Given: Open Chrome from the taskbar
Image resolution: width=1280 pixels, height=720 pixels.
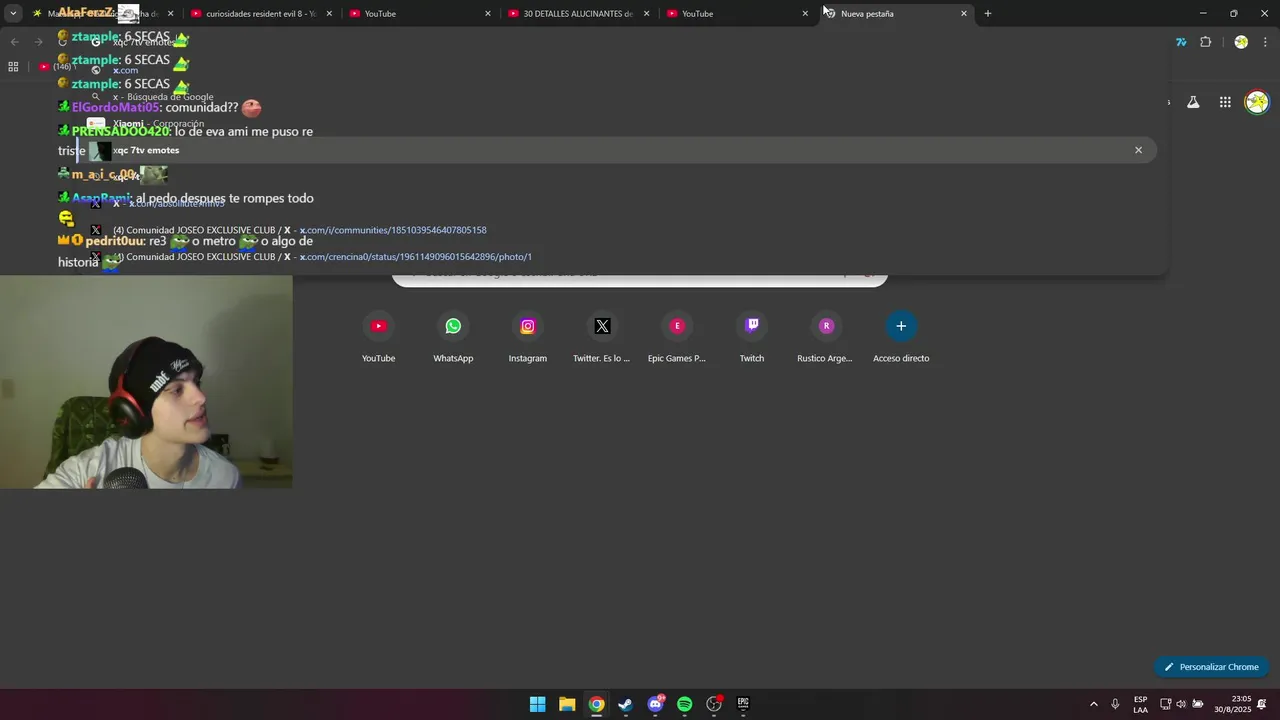Looking at the screenshot, I should coord(596,704).
